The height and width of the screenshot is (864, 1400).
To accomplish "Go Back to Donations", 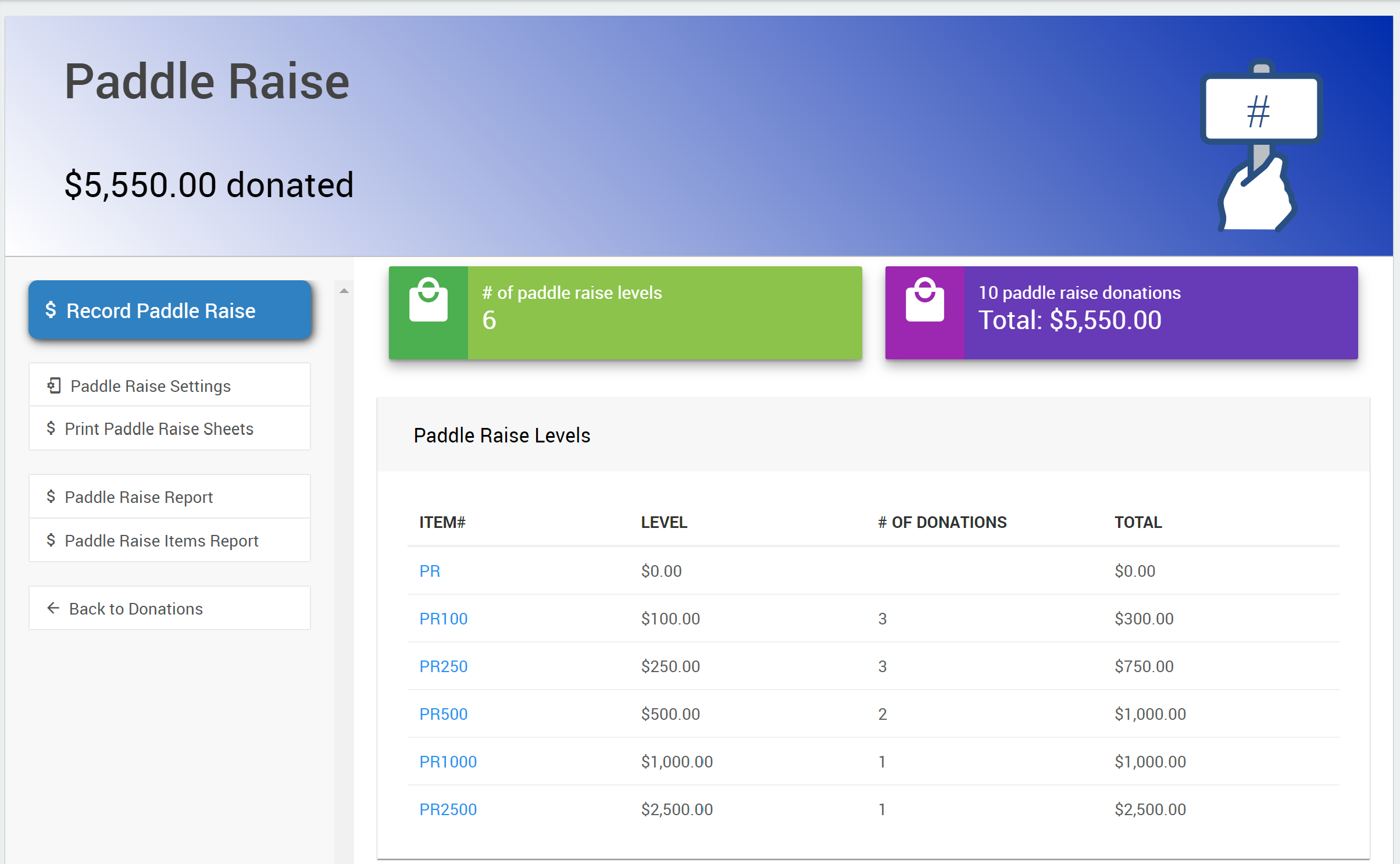I will pyautogui.click(x=135, y=609).
